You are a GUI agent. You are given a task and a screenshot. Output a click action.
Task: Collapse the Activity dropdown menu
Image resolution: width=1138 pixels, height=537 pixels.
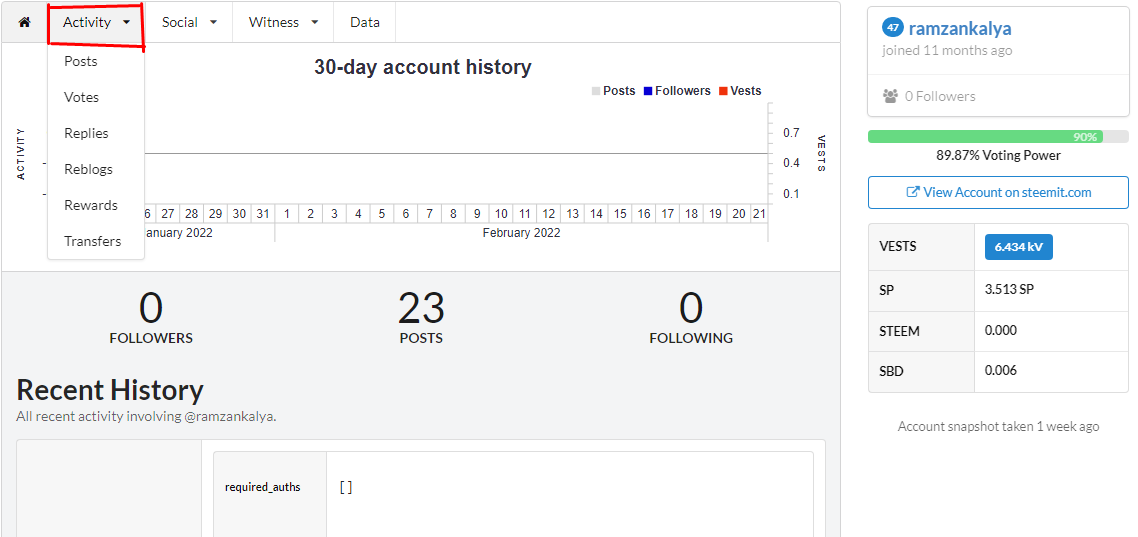click(x=96, y=22)
